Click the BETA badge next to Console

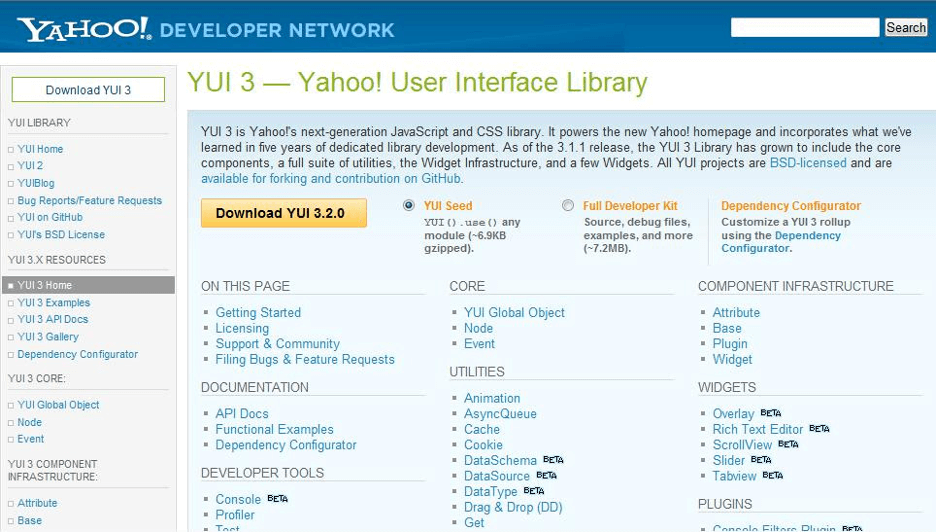pos(278,499)
